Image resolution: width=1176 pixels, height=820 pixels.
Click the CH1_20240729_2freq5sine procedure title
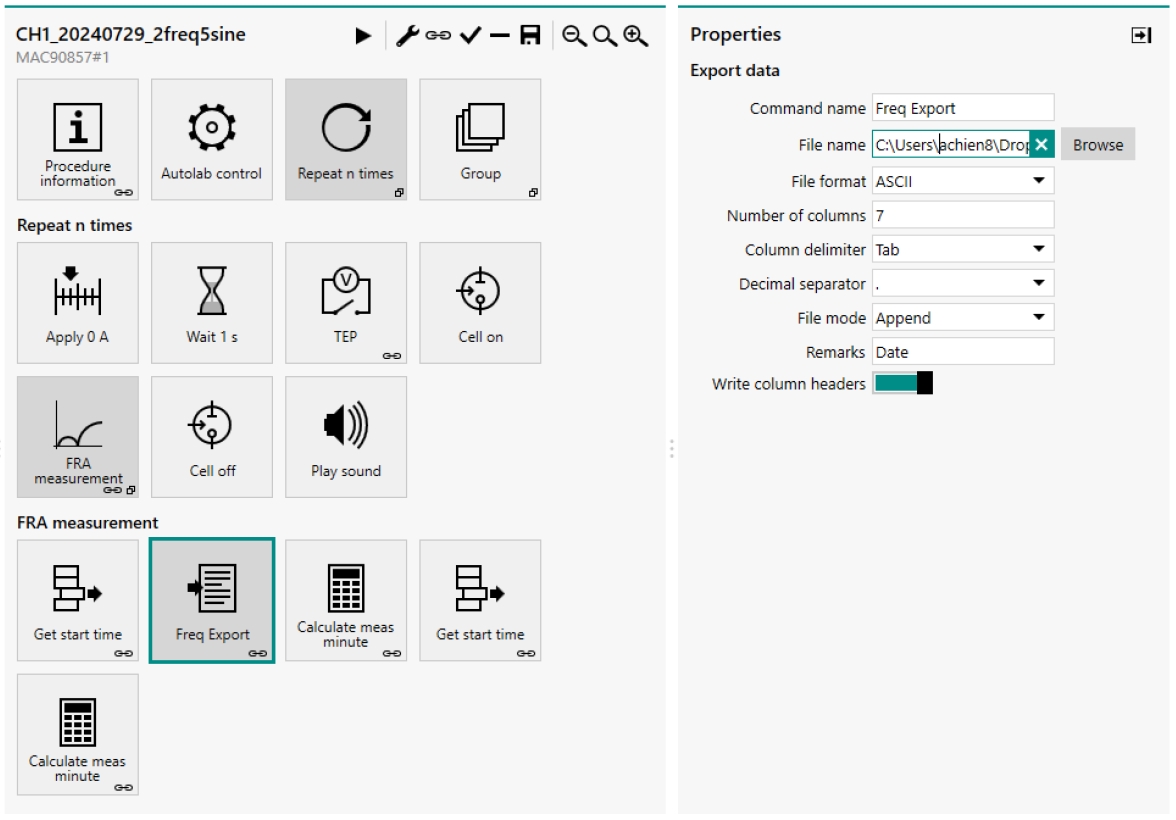point(130,35)
